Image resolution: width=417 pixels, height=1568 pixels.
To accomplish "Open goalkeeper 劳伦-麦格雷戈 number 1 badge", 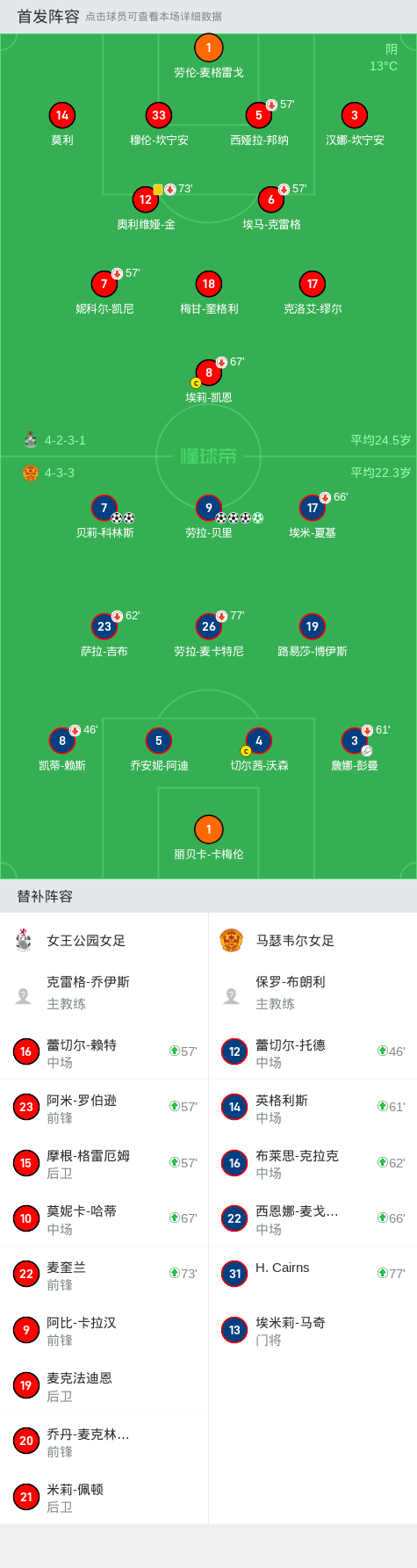I will 208,48.
